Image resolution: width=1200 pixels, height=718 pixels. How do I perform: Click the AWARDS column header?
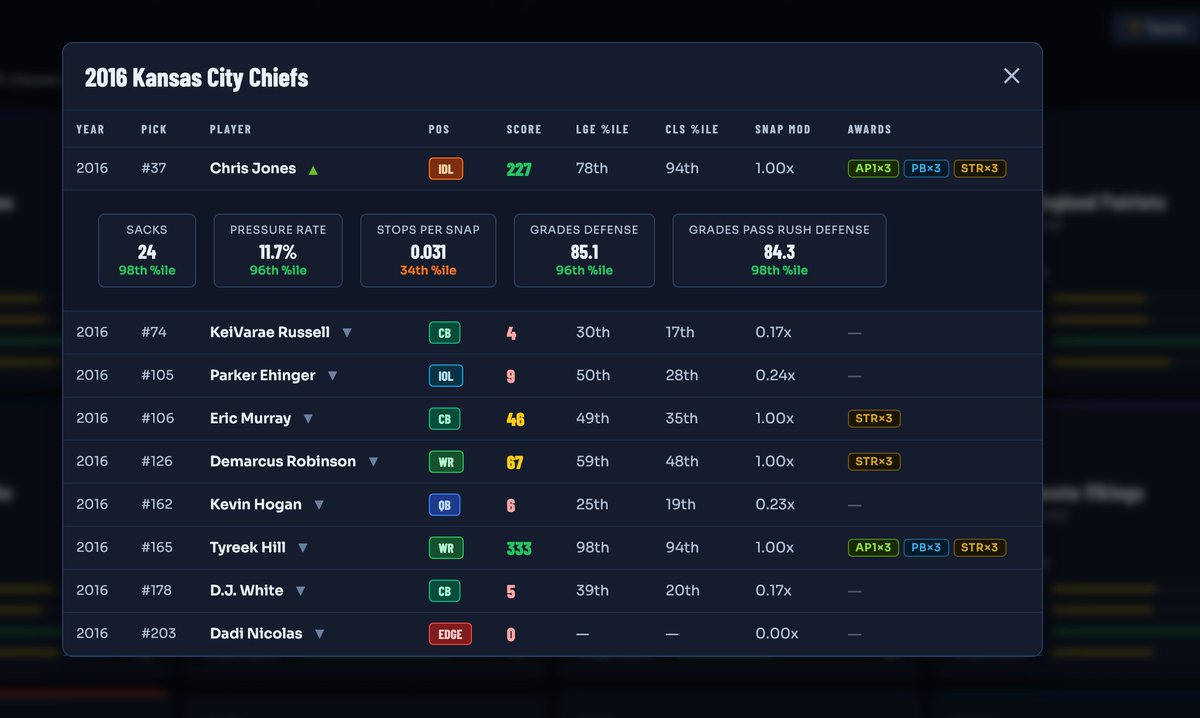pos(869,129)
